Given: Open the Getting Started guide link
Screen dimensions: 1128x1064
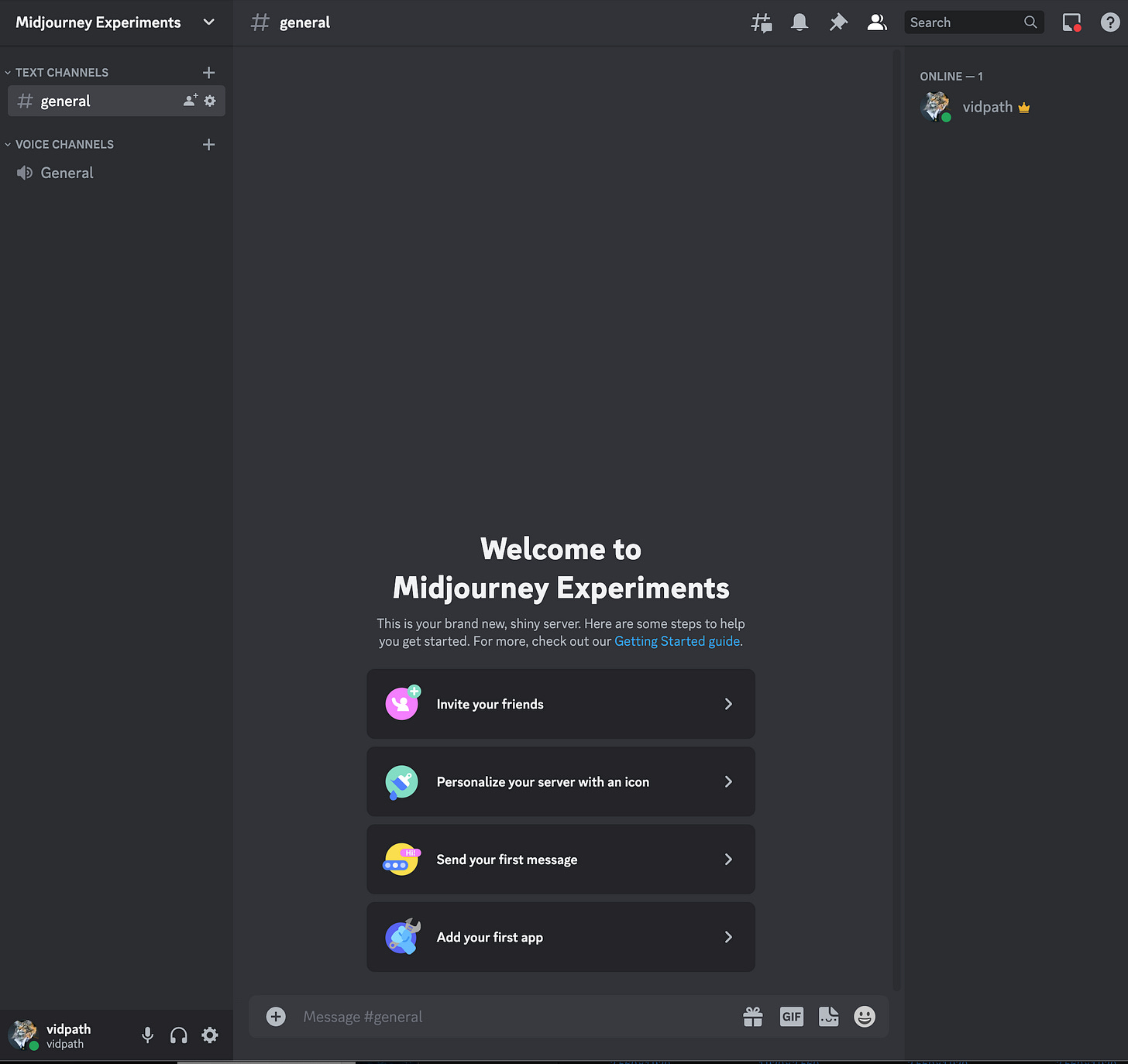Looking at the screenshot, I should (x=677, y=641).
